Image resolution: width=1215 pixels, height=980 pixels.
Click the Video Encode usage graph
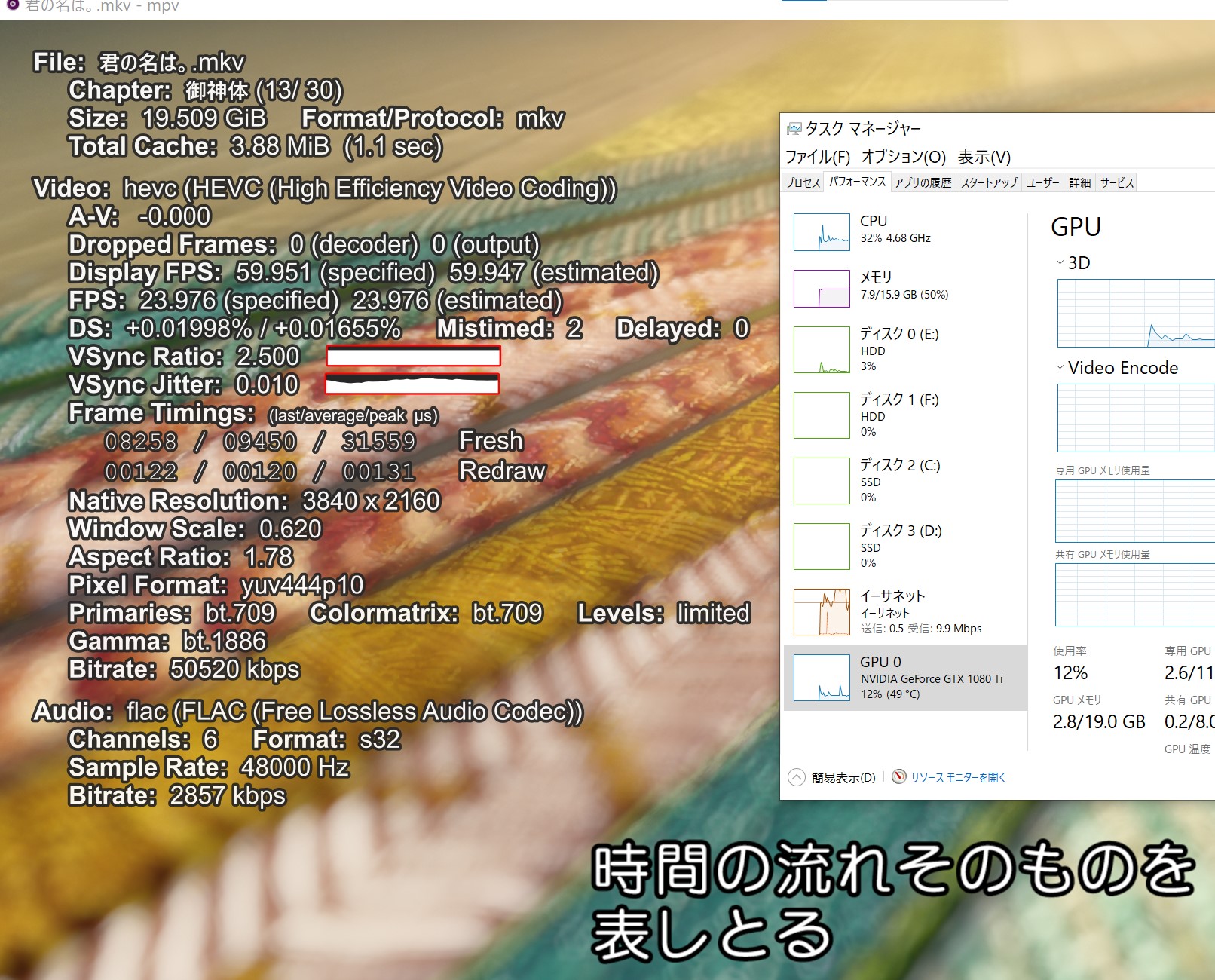(1136, 418)
